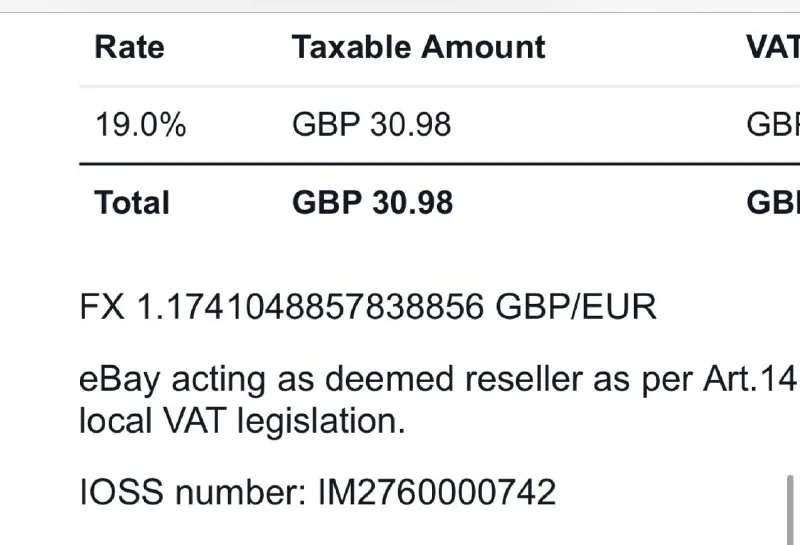Viewport: 800px width, 545px height.
Task: Click the bold GBP 30.98 total amount
Action: (372, 203)
